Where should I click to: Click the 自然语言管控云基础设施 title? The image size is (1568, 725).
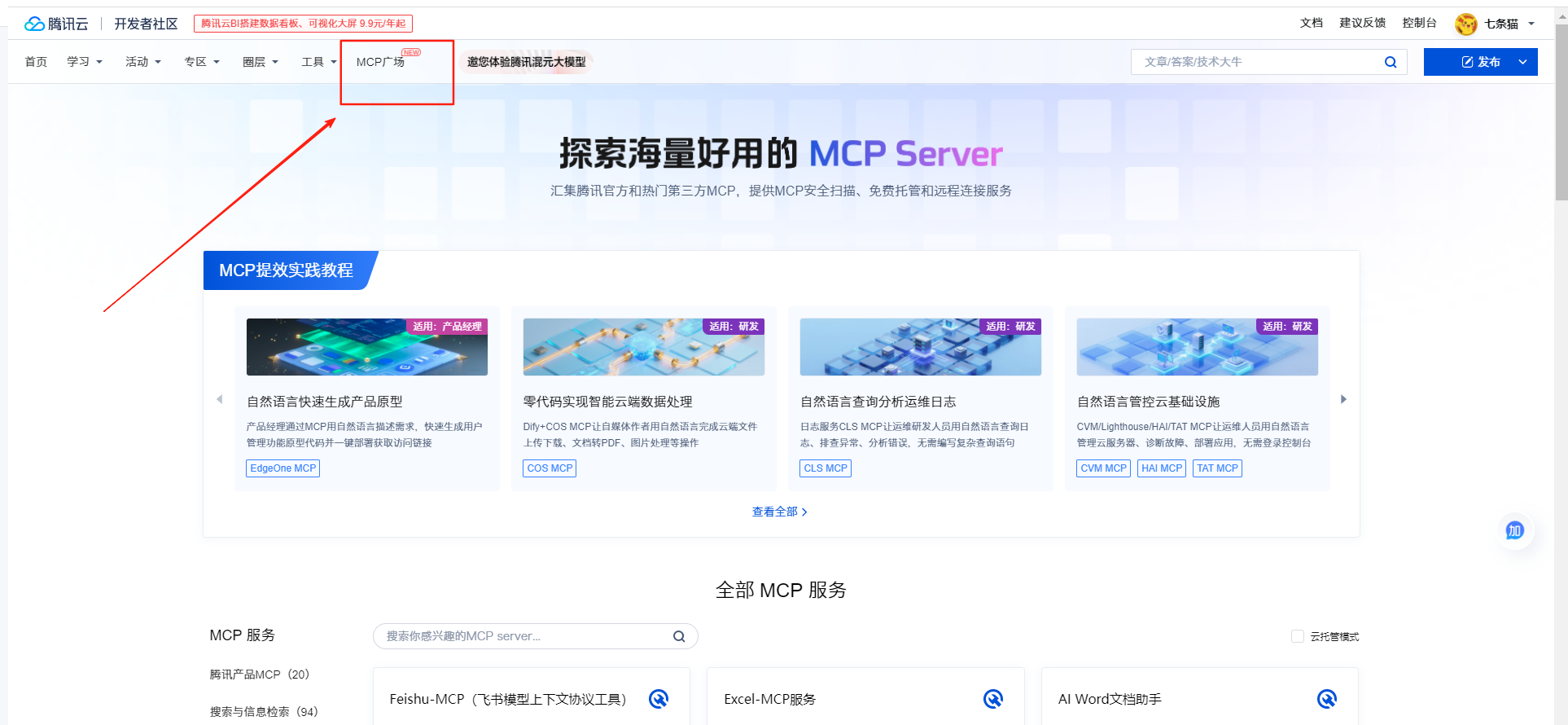(1149, 402)
